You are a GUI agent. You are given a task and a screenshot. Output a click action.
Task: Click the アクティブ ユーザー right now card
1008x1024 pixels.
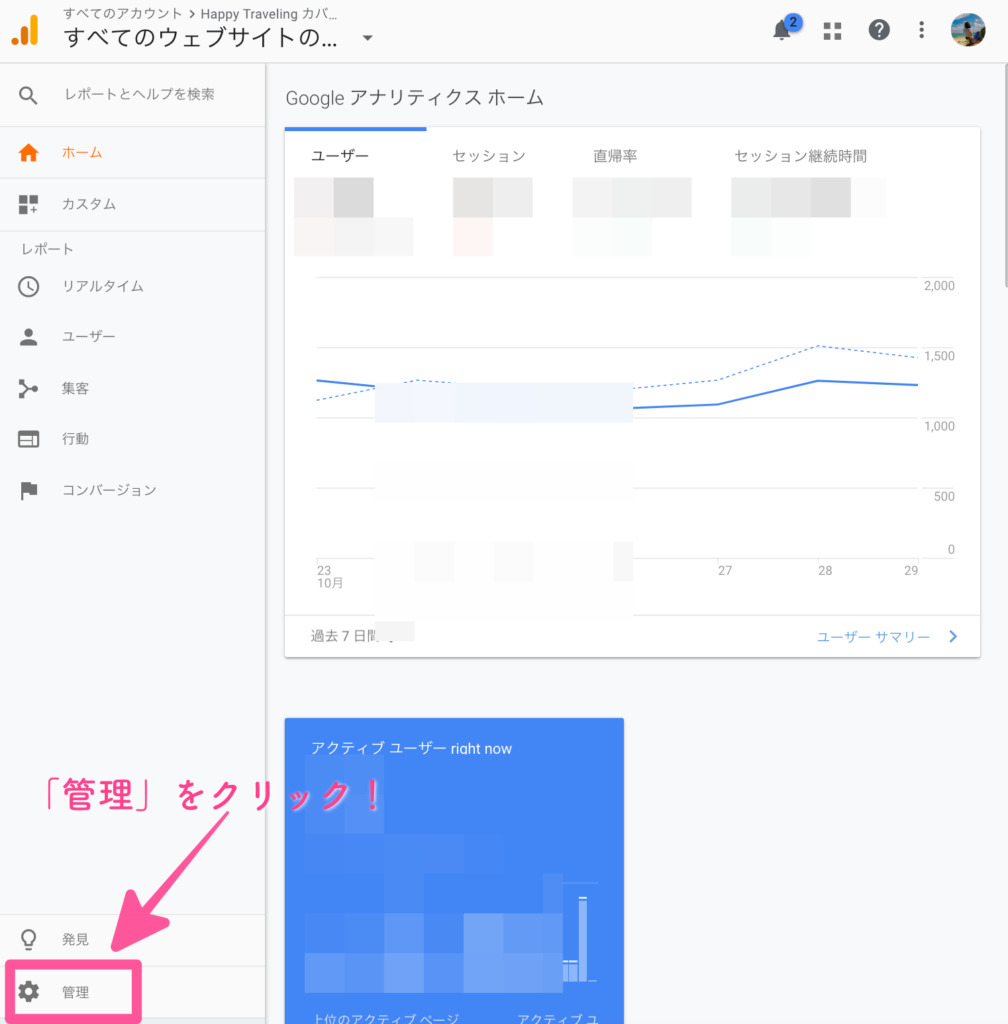[454, 871]
